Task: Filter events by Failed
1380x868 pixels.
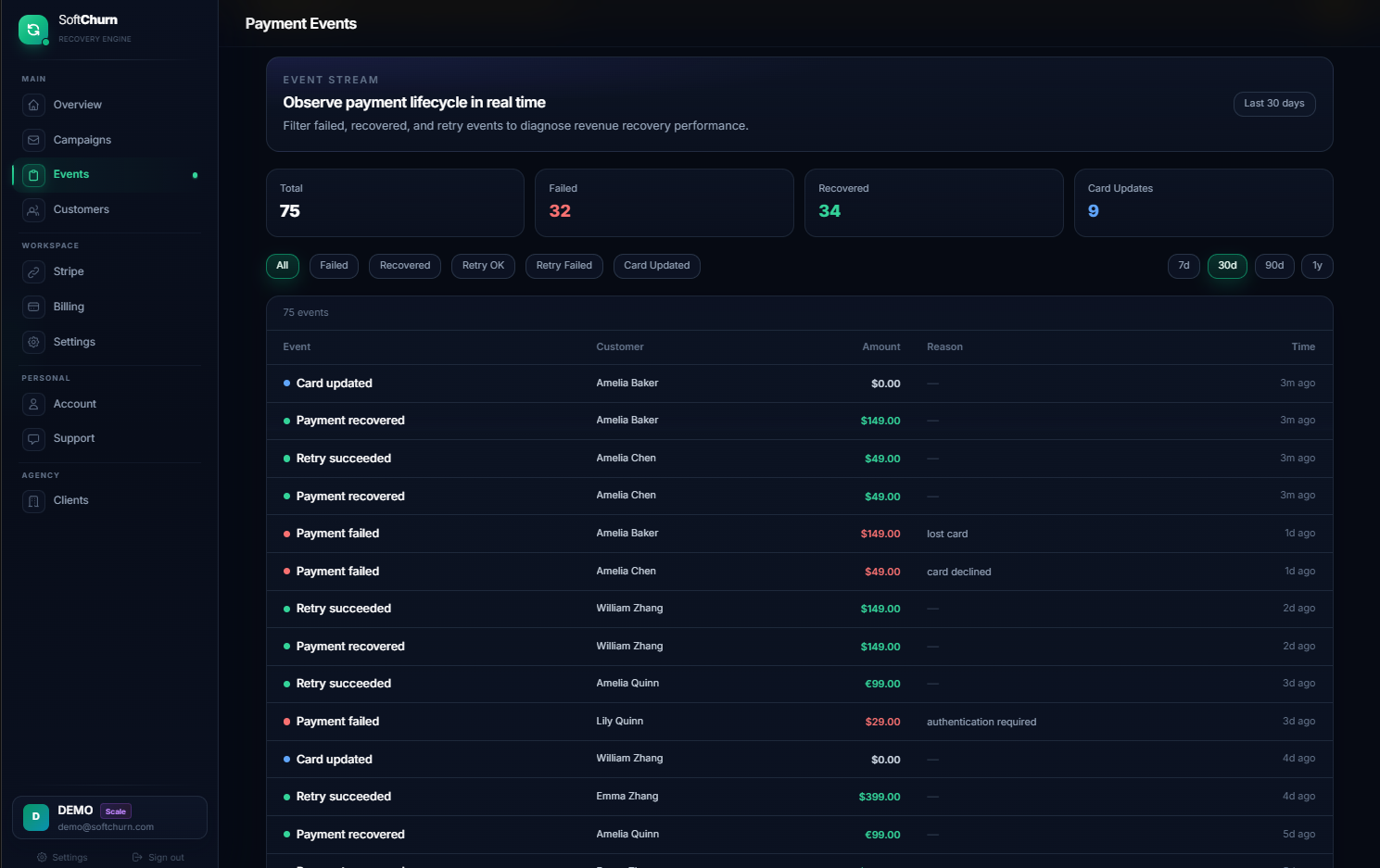Action: point(334,266)
